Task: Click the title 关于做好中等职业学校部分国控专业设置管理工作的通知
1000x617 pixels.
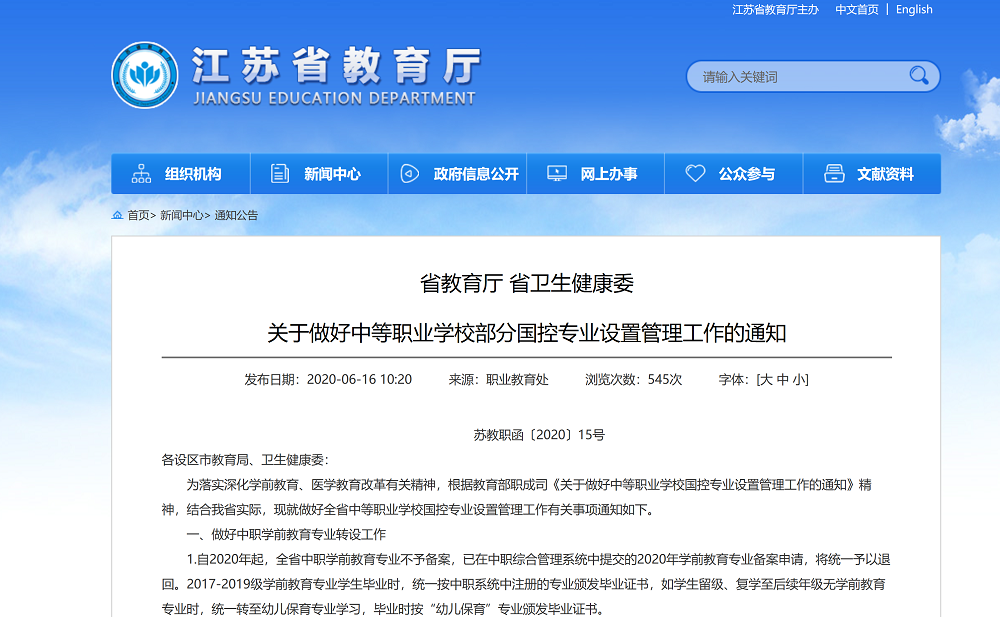Action: point(527,333)
